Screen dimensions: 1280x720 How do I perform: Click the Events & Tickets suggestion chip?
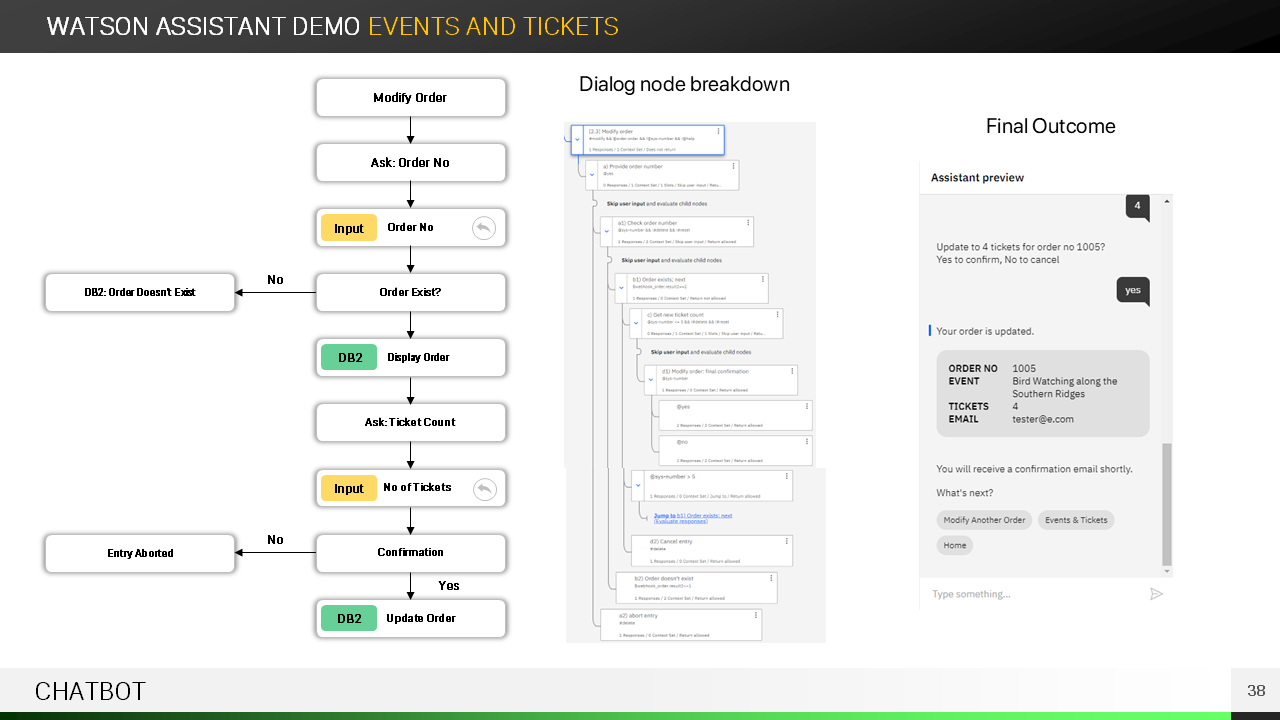[1076, 520]
